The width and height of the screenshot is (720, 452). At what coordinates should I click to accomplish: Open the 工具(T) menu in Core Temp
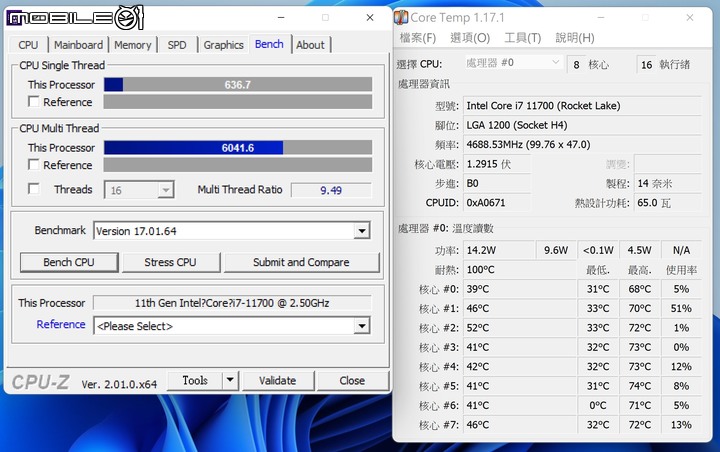(523, 38)
